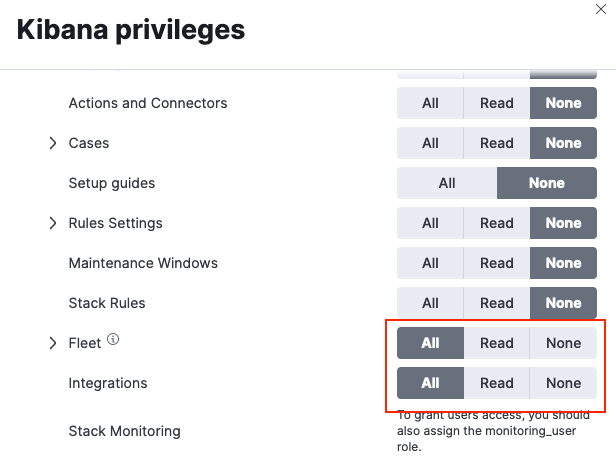616x469 pixels.
Task: Set Stack Rules privilege to All
Action: click(x=430, y=303)
